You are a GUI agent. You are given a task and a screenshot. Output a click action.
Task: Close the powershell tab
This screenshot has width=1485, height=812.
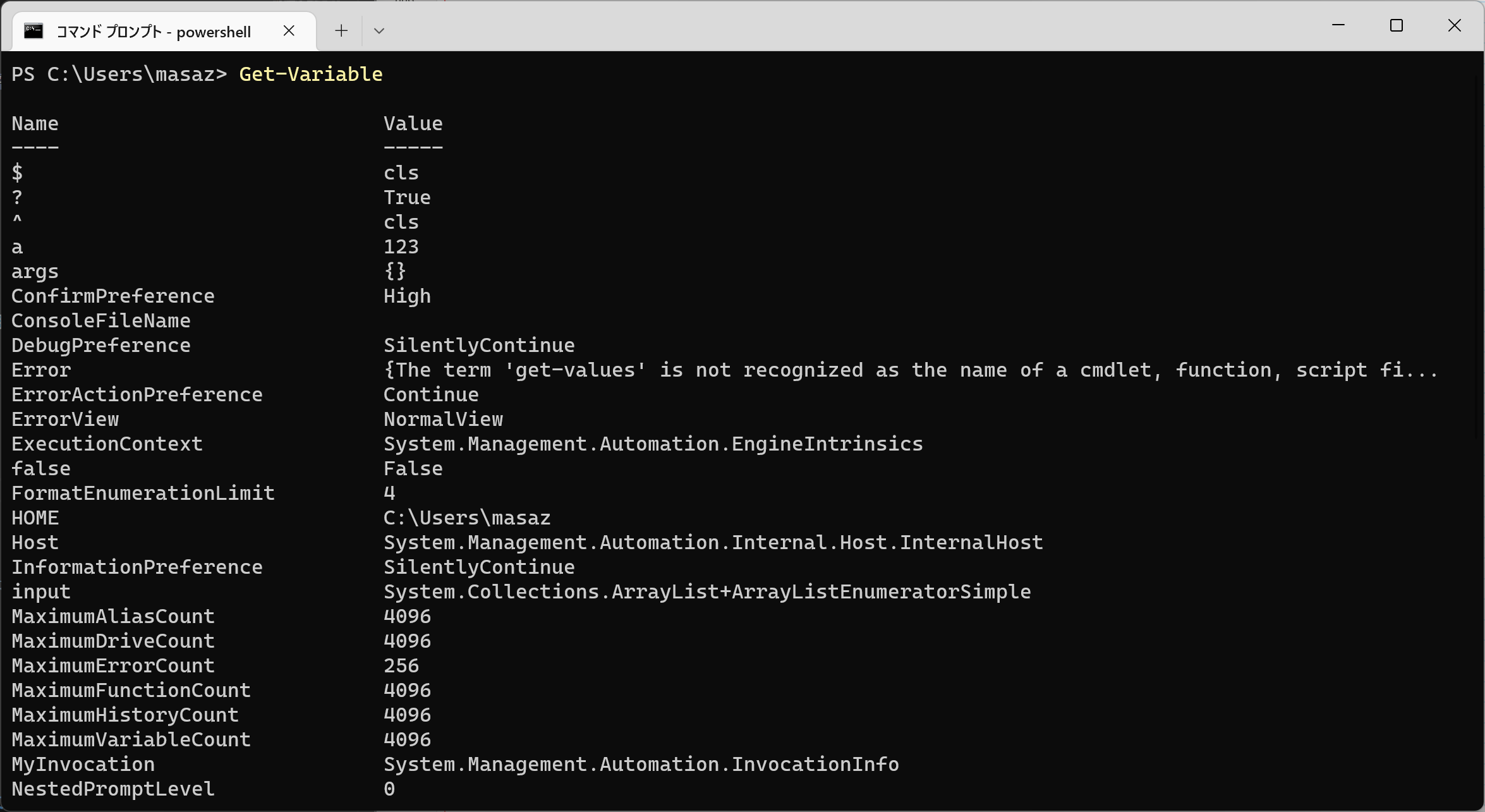(289, 30)
